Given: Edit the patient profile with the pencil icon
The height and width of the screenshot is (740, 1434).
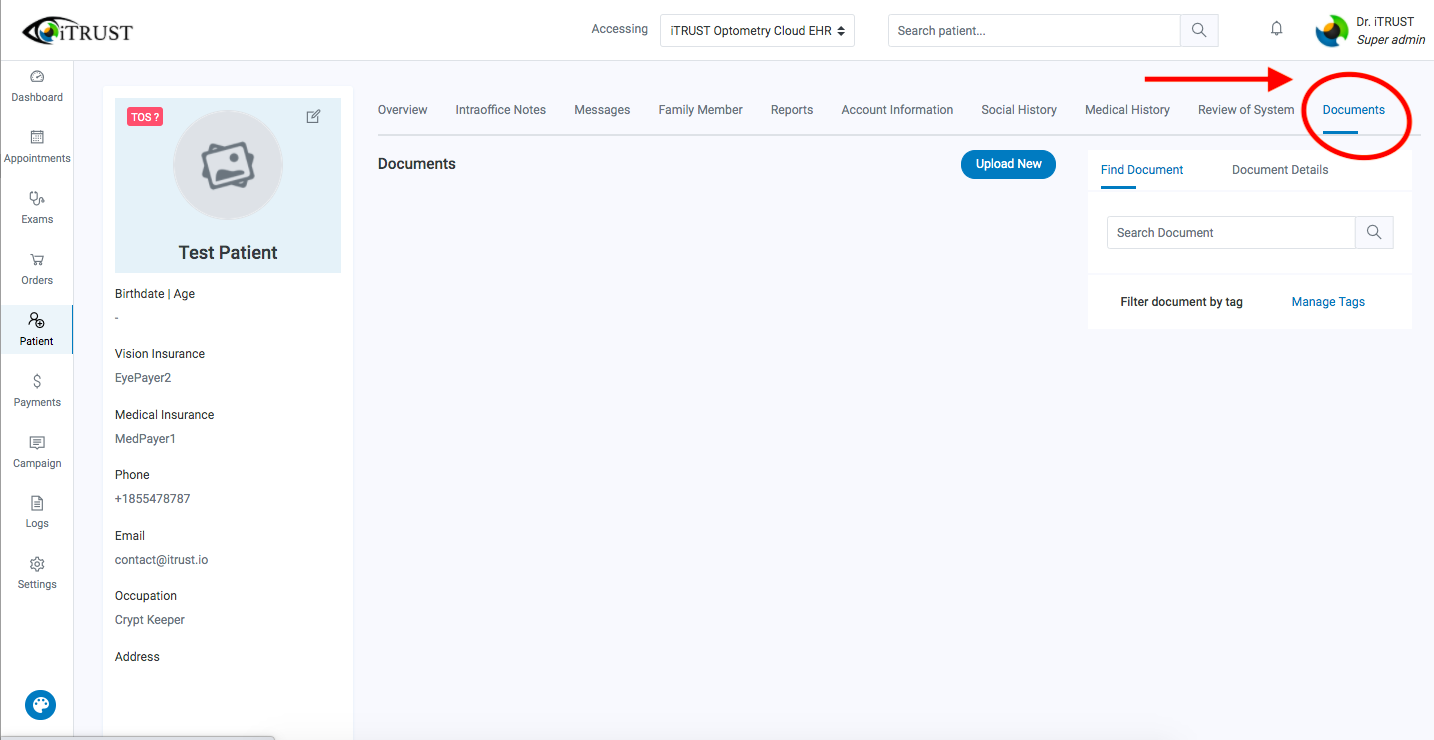Looking at the screenshot, I should tap(313, 116).
